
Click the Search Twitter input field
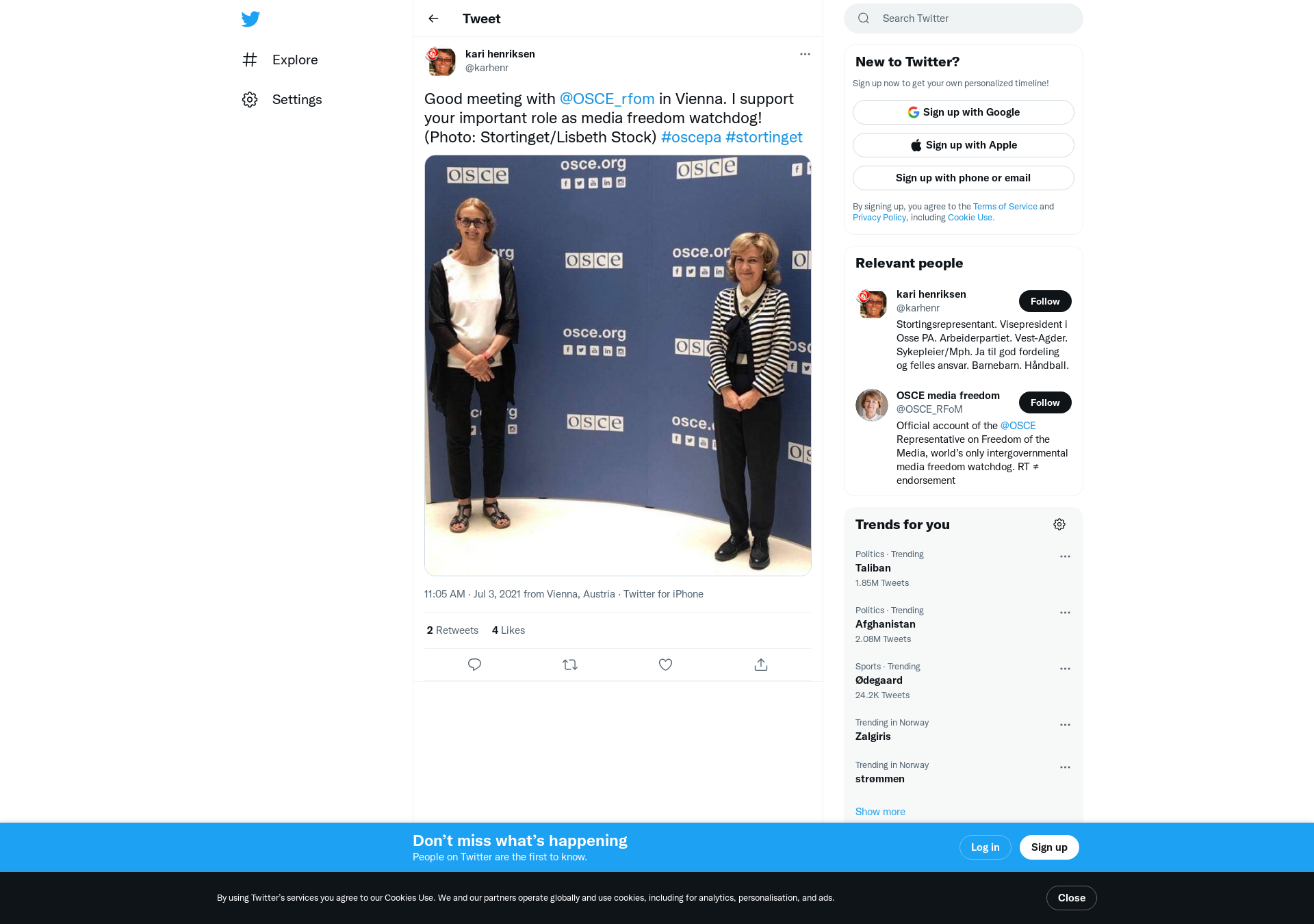tap(964, 18)
